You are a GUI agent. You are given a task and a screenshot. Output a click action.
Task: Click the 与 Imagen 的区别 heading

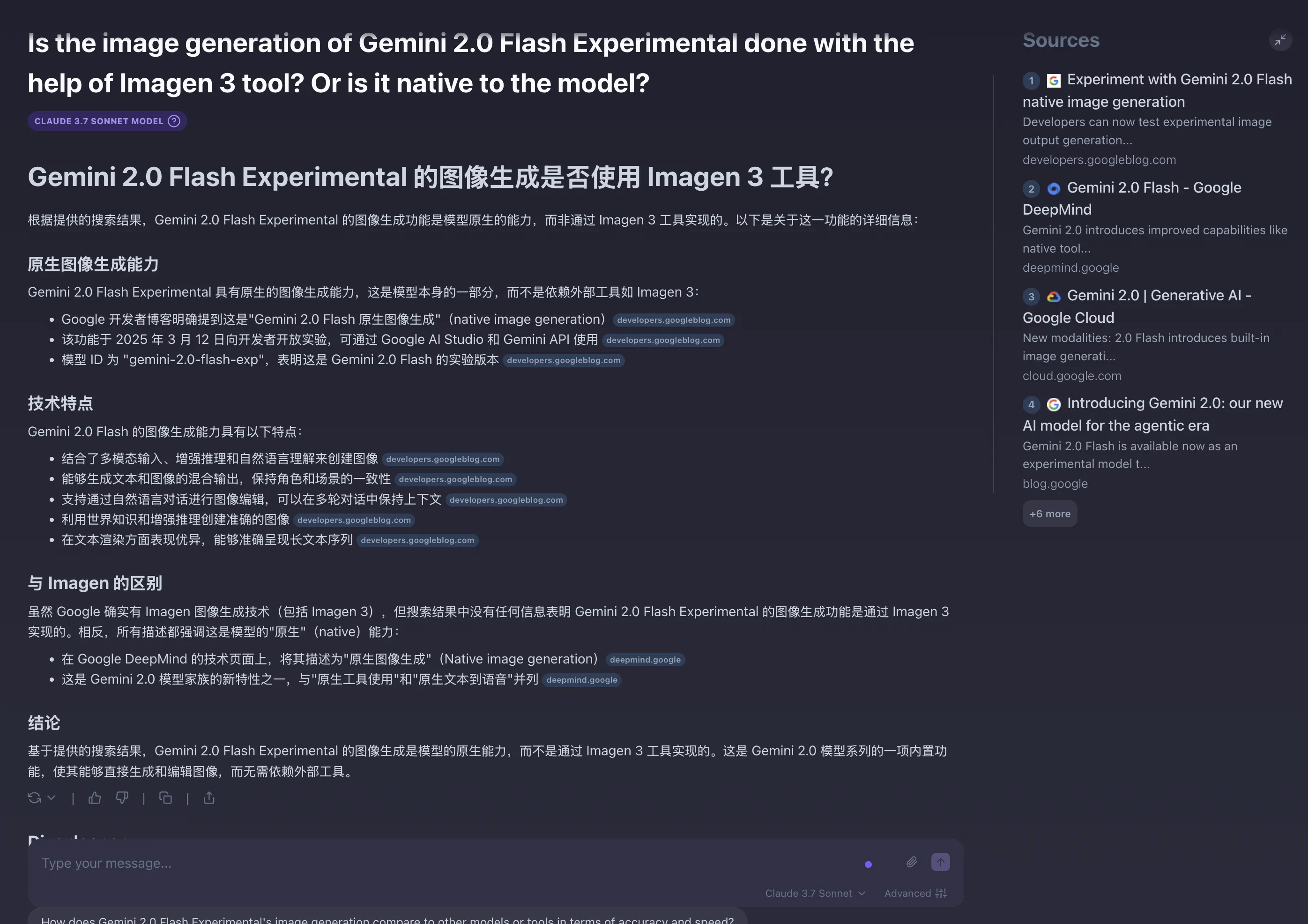point(95,583)
